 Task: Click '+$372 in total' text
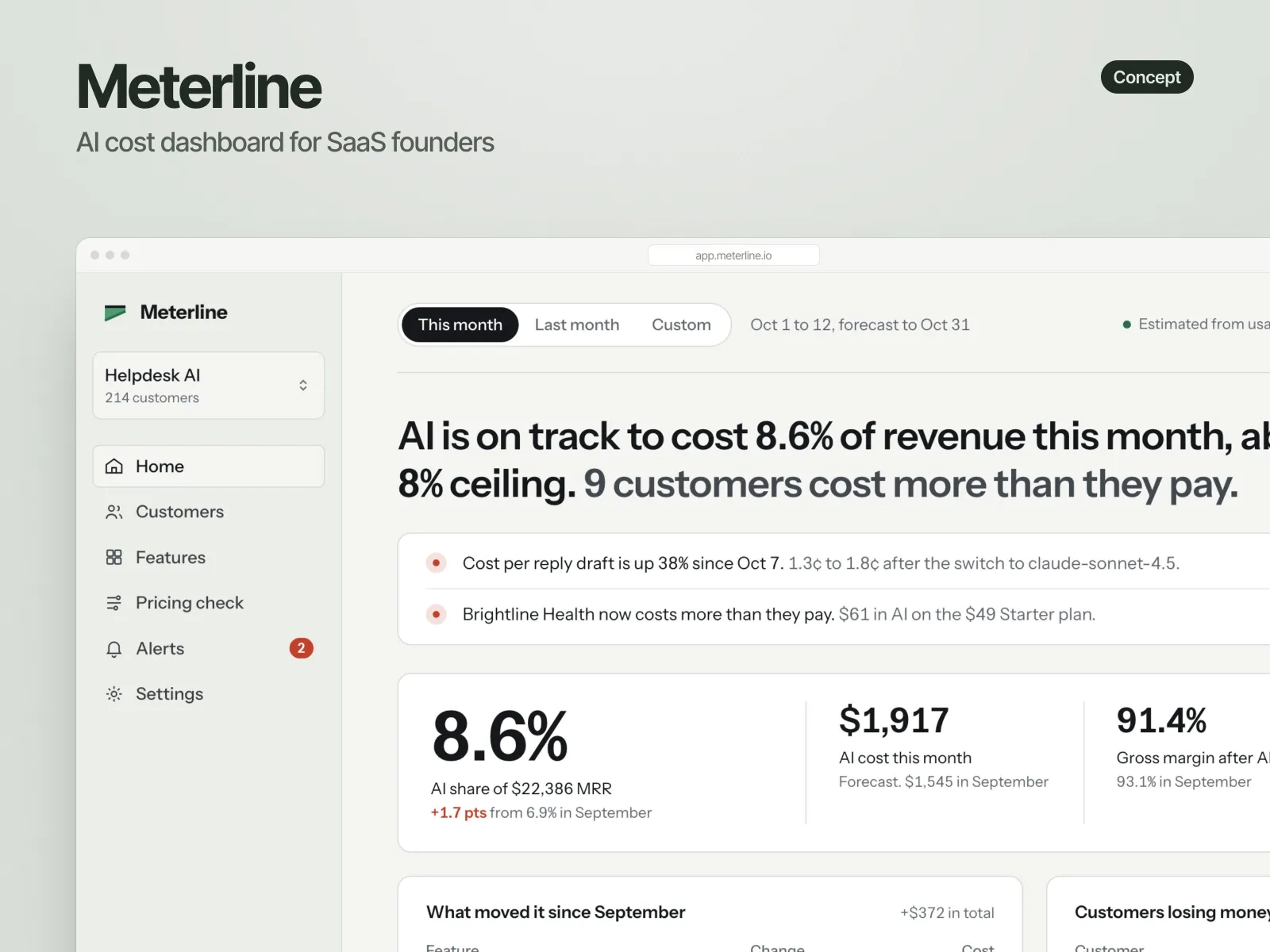coord(947,913)
